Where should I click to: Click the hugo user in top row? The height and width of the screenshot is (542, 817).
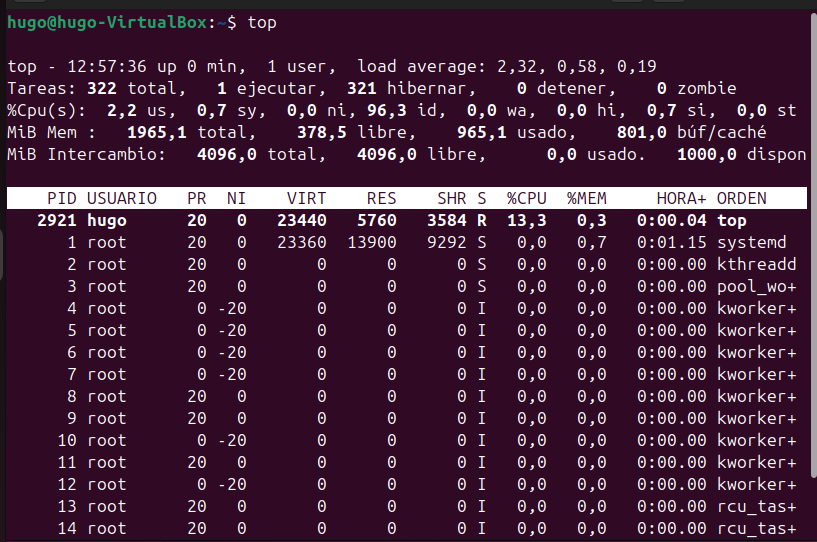106,220
